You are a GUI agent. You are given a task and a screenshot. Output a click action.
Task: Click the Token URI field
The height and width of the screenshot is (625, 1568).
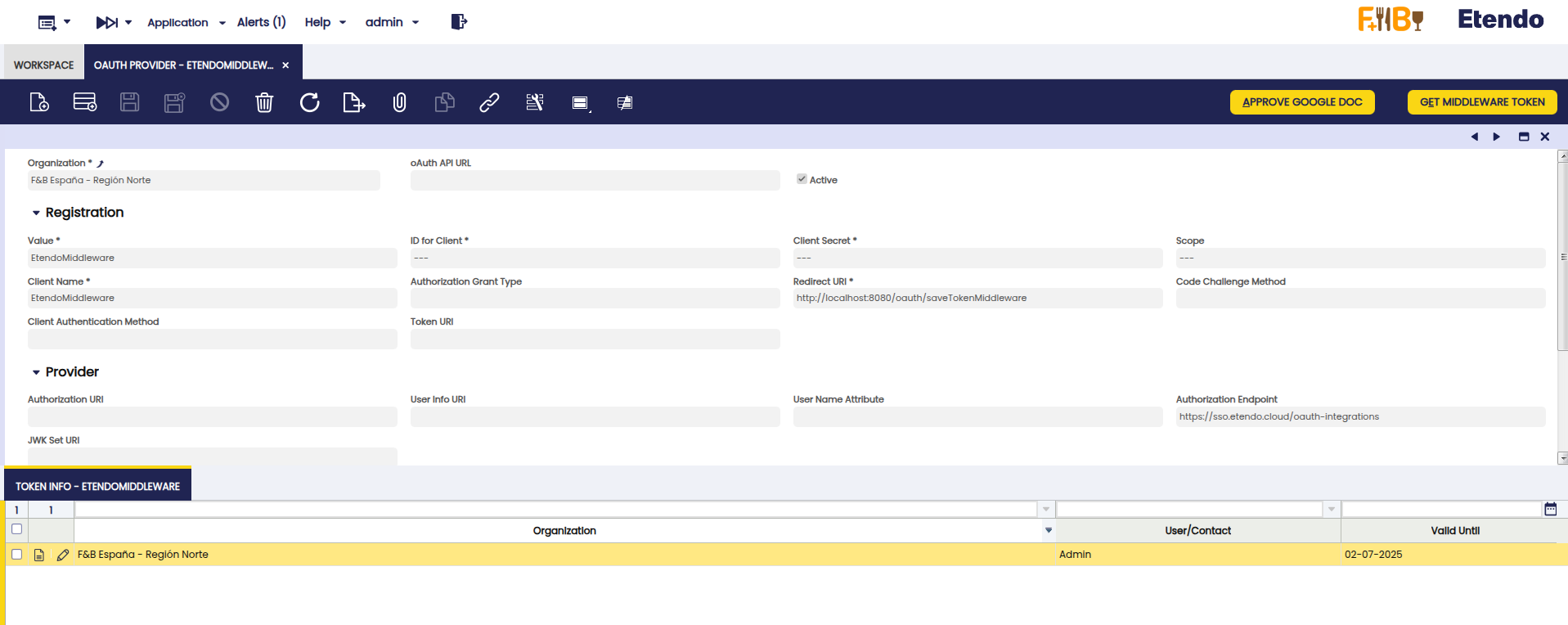(595, 339)
